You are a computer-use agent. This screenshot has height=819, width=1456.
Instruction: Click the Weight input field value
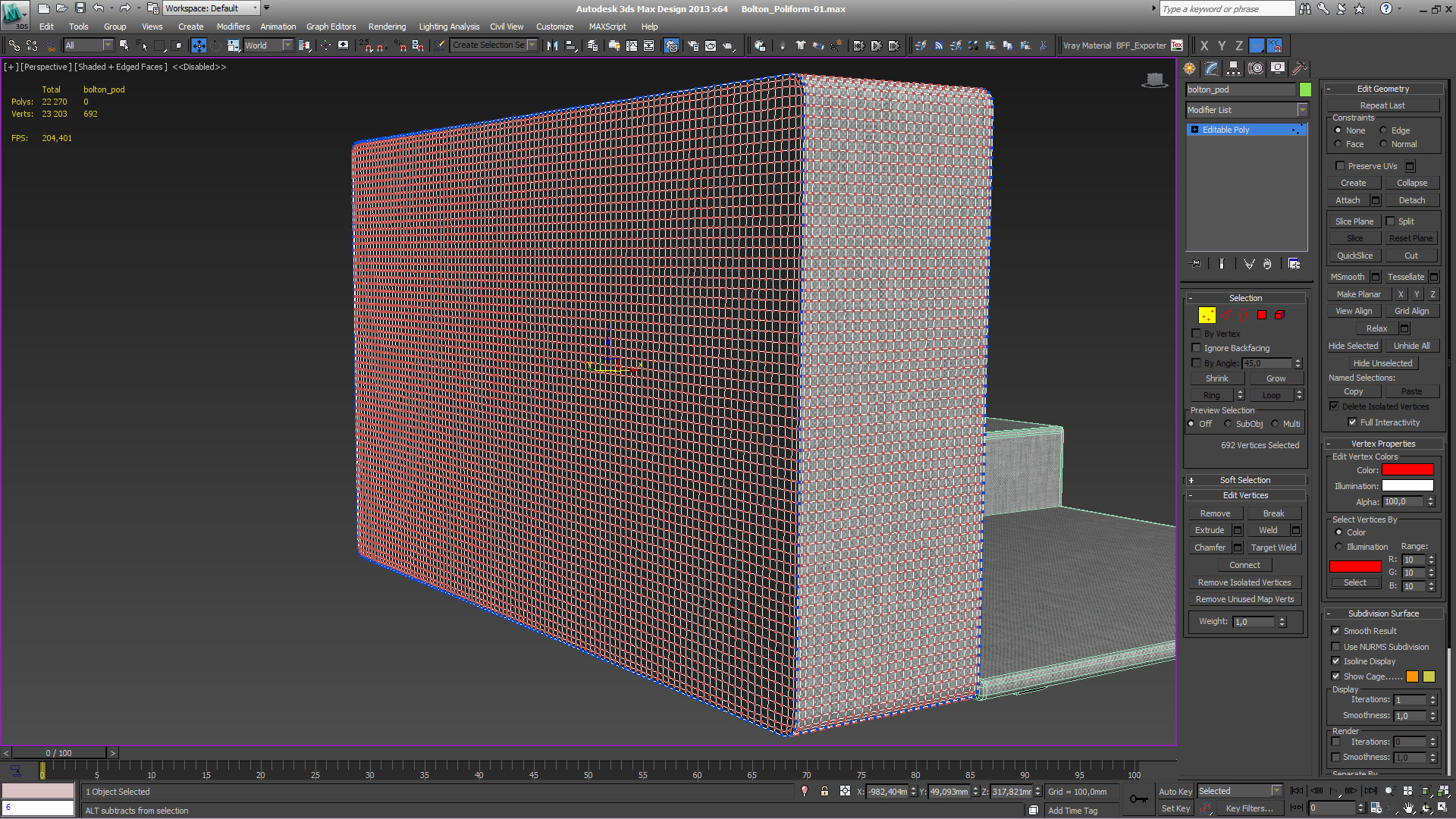[1253, 621]
